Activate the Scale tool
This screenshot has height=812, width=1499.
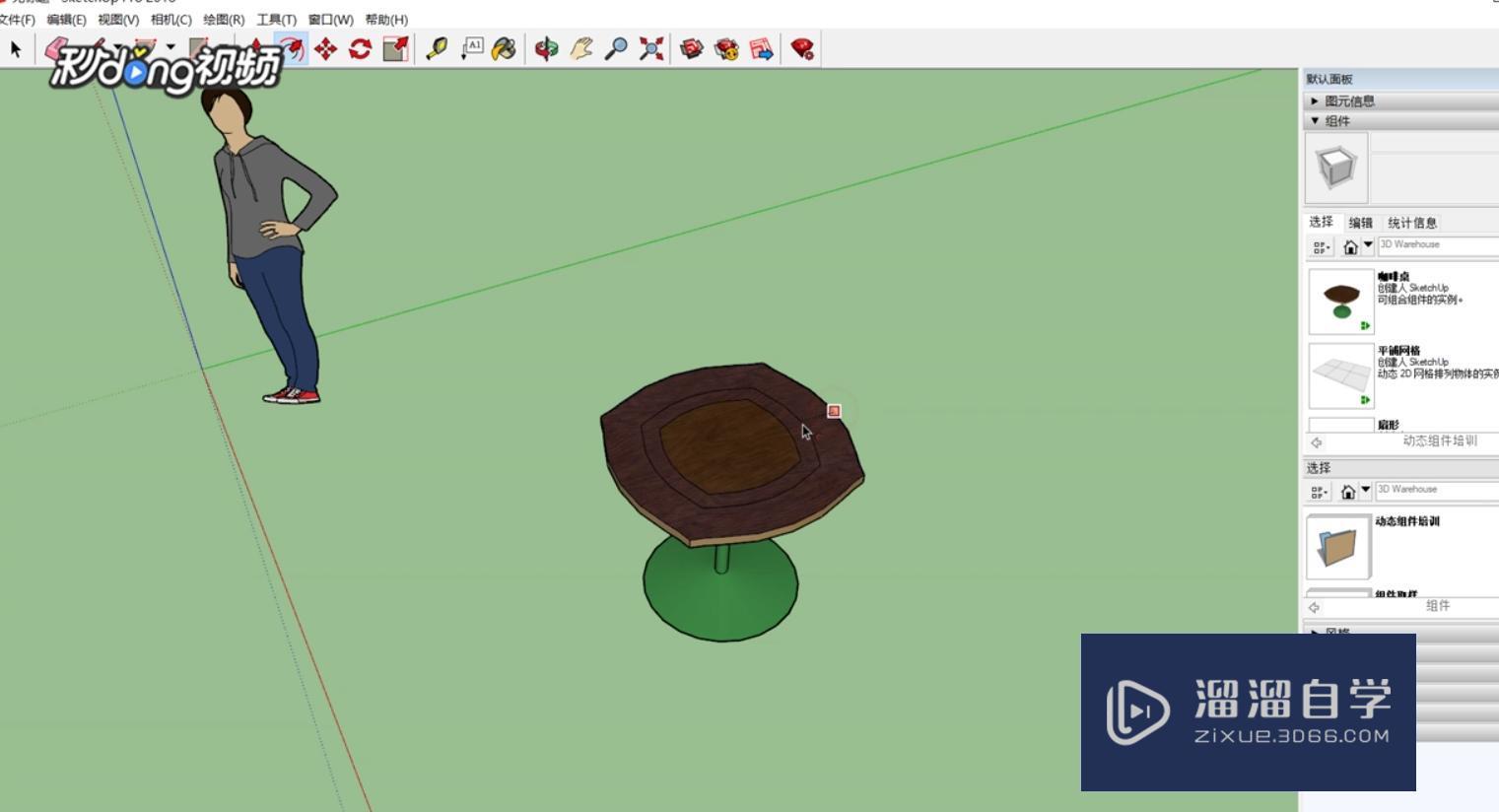pos(395,48)
